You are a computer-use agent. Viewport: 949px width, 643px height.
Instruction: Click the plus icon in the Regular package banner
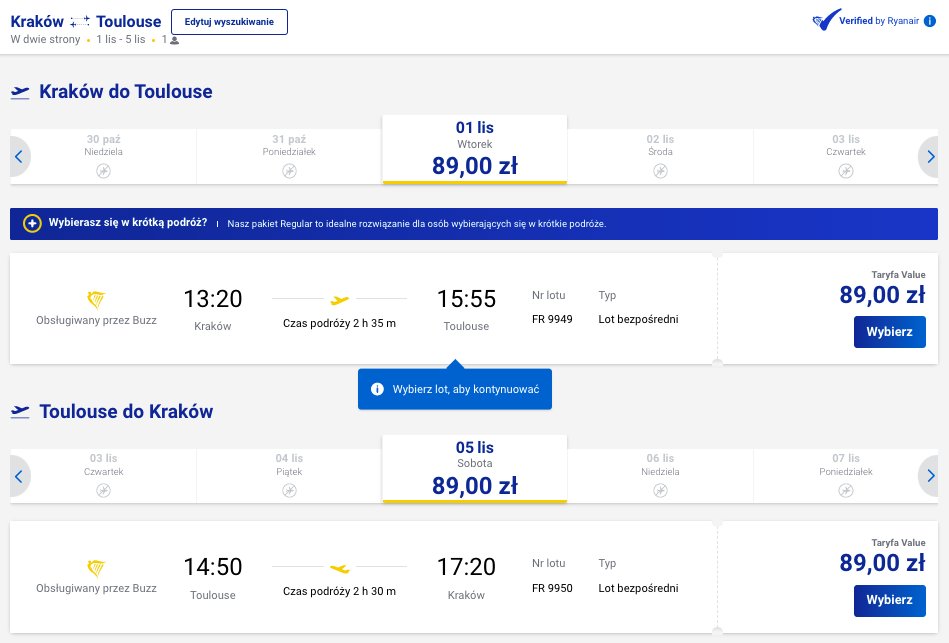click(x=32, y=223)
